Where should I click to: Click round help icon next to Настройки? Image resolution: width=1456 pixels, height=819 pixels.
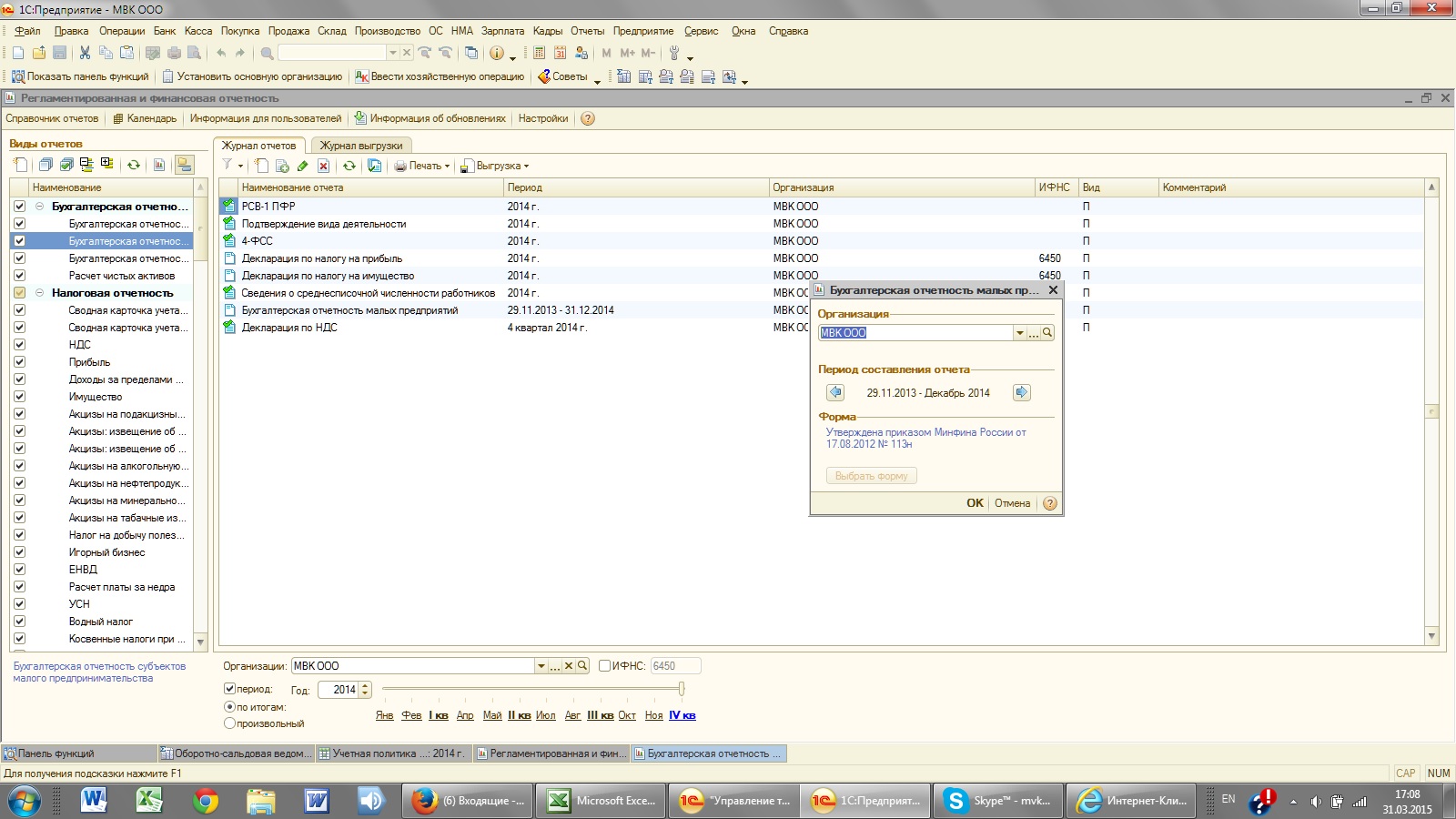point(588,118)
